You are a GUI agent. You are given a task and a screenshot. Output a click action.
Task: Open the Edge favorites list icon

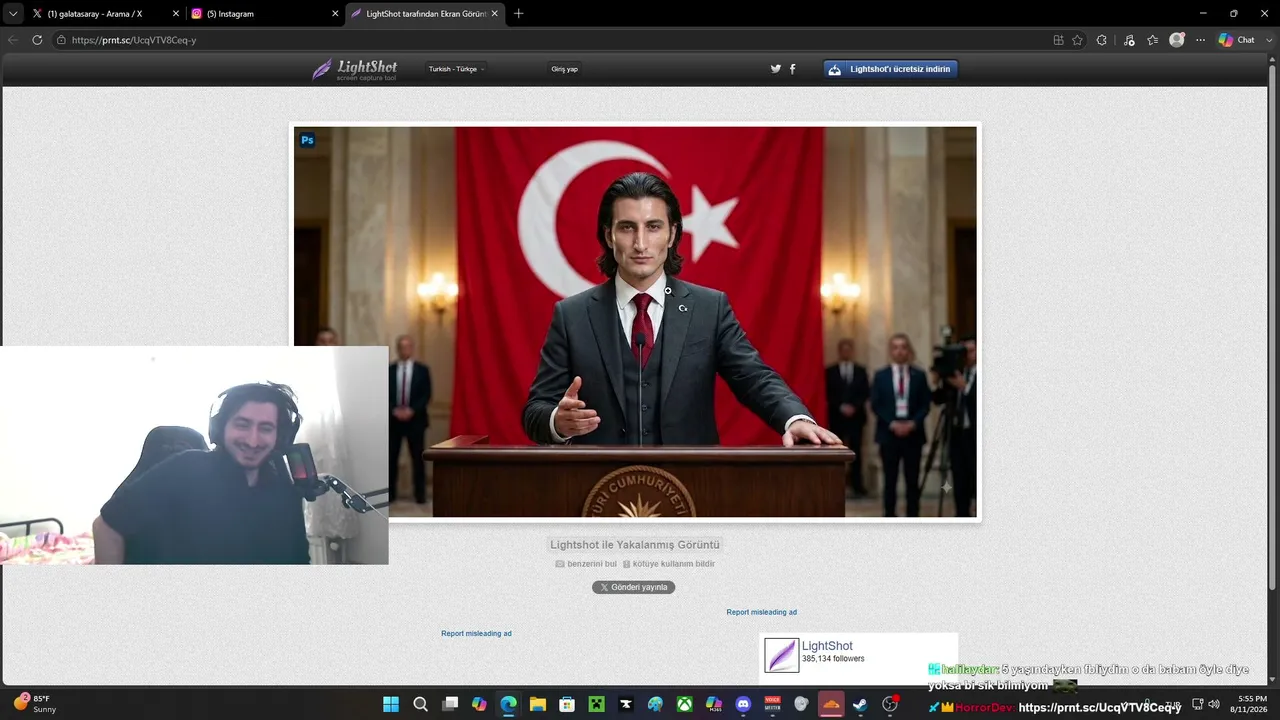1153,40
